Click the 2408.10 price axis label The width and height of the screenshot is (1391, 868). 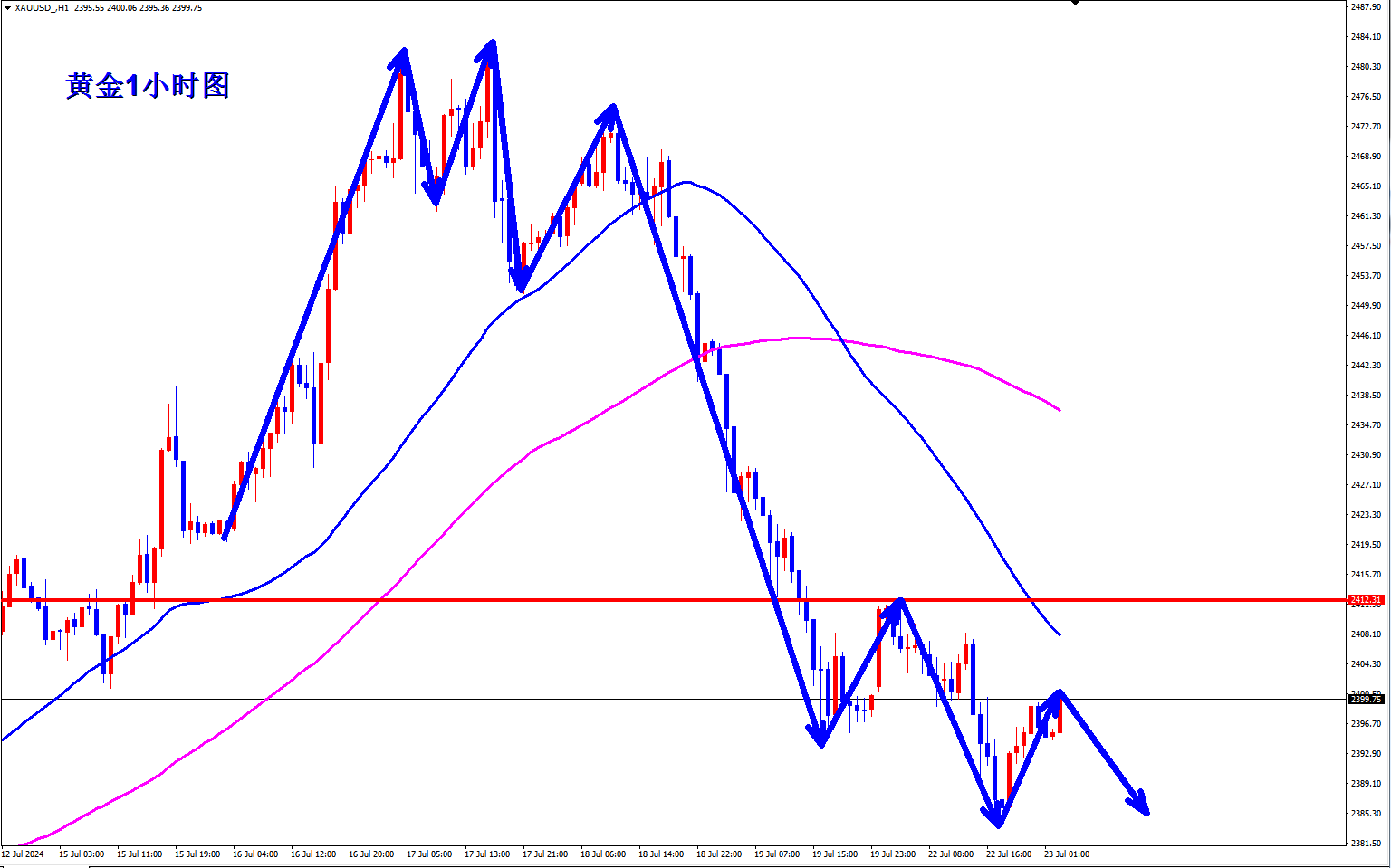coord(1366,634)
